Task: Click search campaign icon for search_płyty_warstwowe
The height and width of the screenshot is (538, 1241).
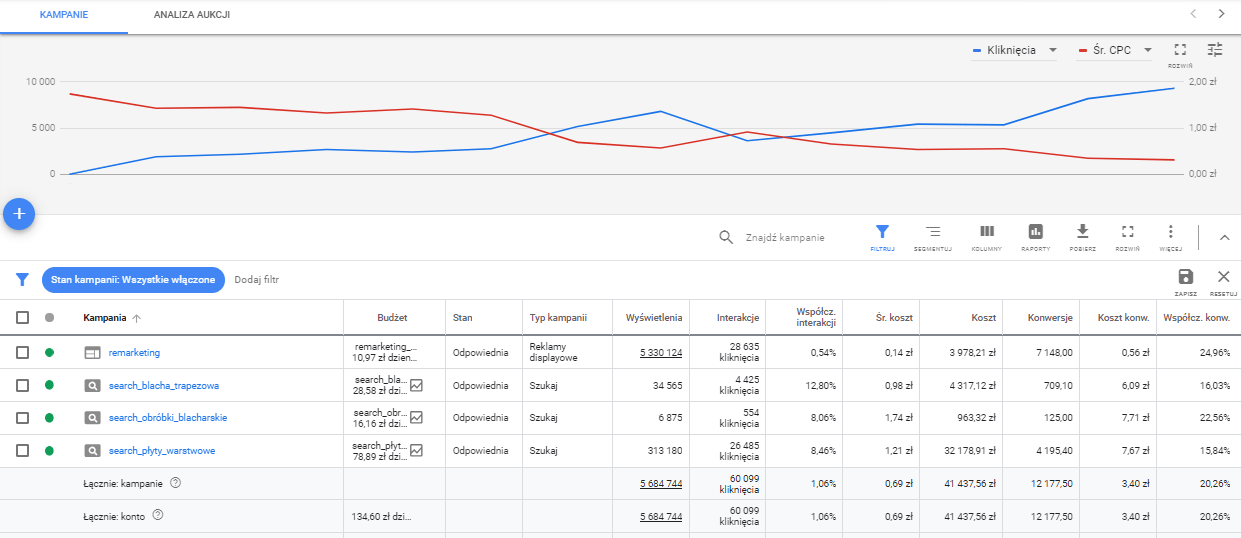Action: (x=92, y=451)
